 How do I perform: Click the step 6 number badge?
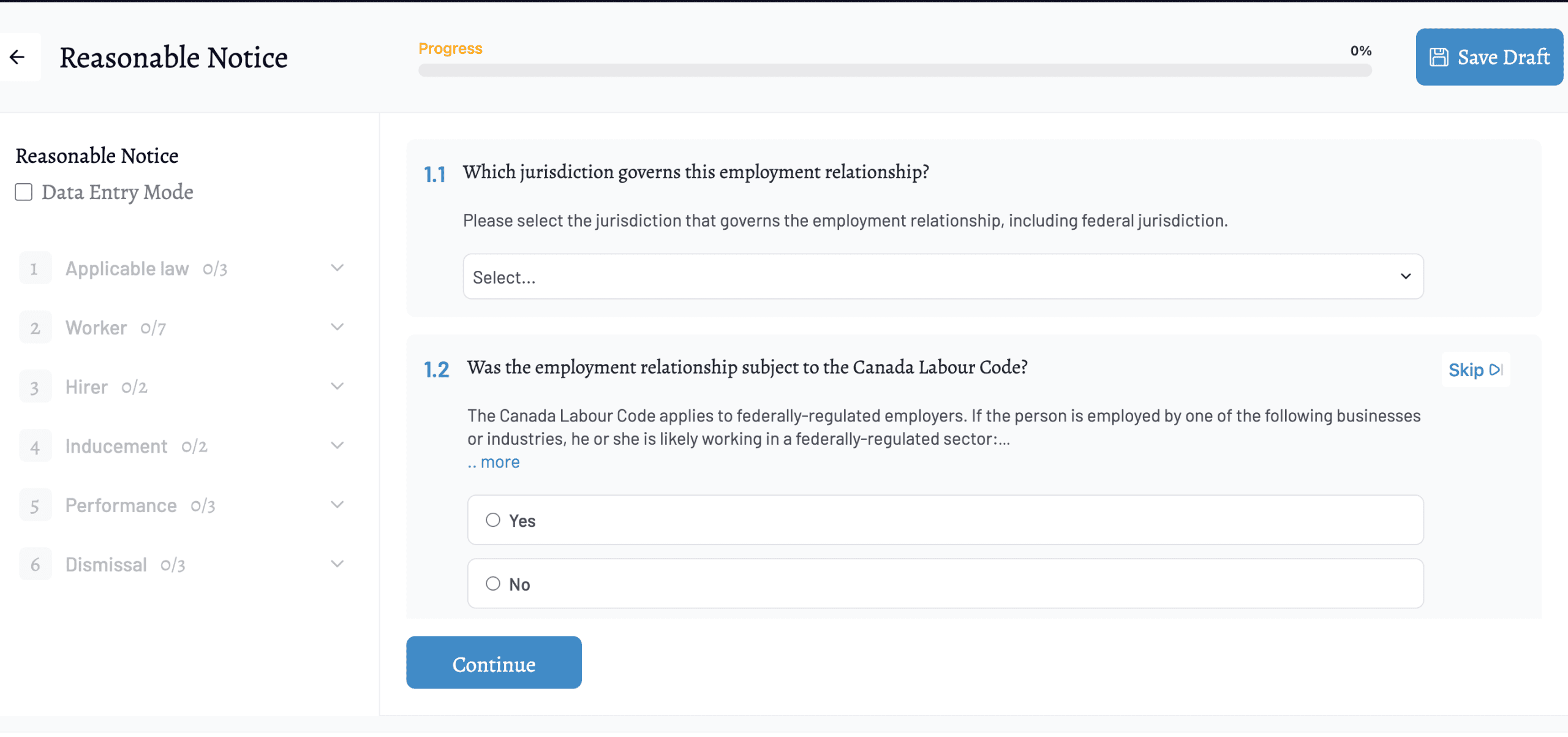34,564
